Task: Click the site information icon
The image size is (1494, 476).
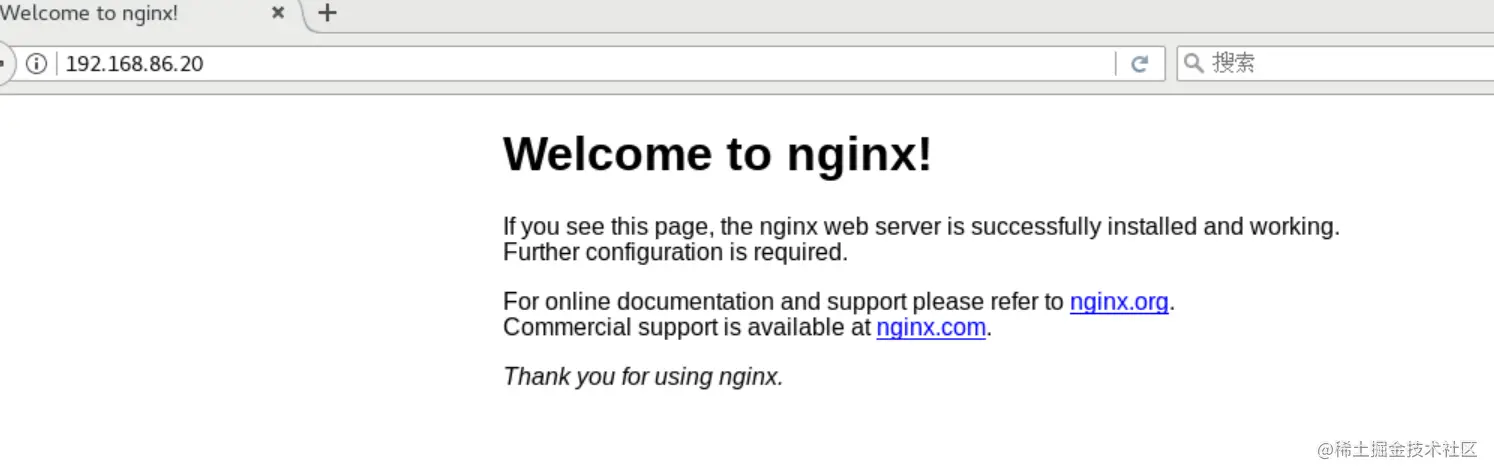Action: point(36,64)
